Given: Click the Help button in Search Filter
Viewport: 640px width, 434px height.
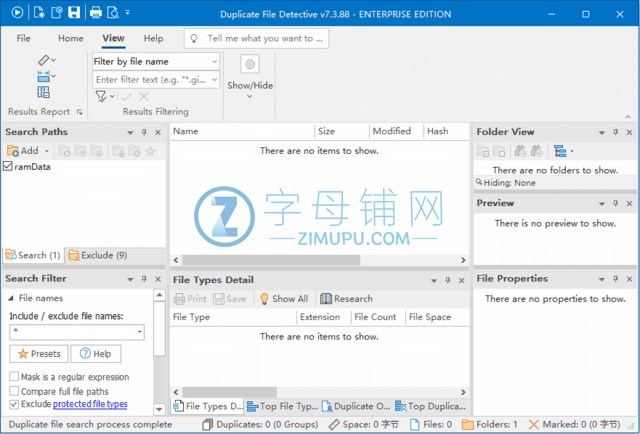Looking at the screenshot, I should tap(96, 354).
